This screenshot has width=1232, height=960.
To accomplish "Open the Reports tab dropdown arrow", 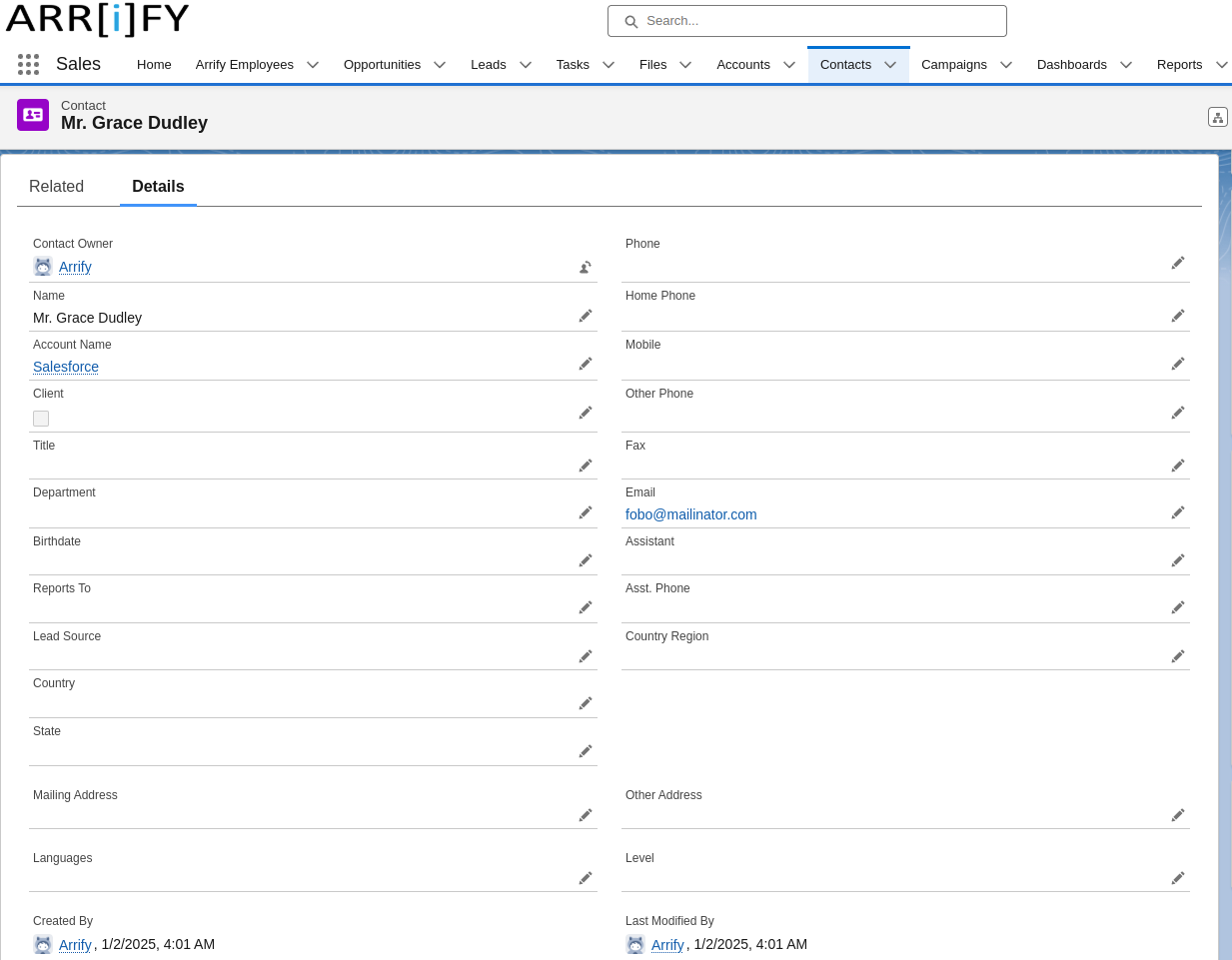I will [1223, 64].
